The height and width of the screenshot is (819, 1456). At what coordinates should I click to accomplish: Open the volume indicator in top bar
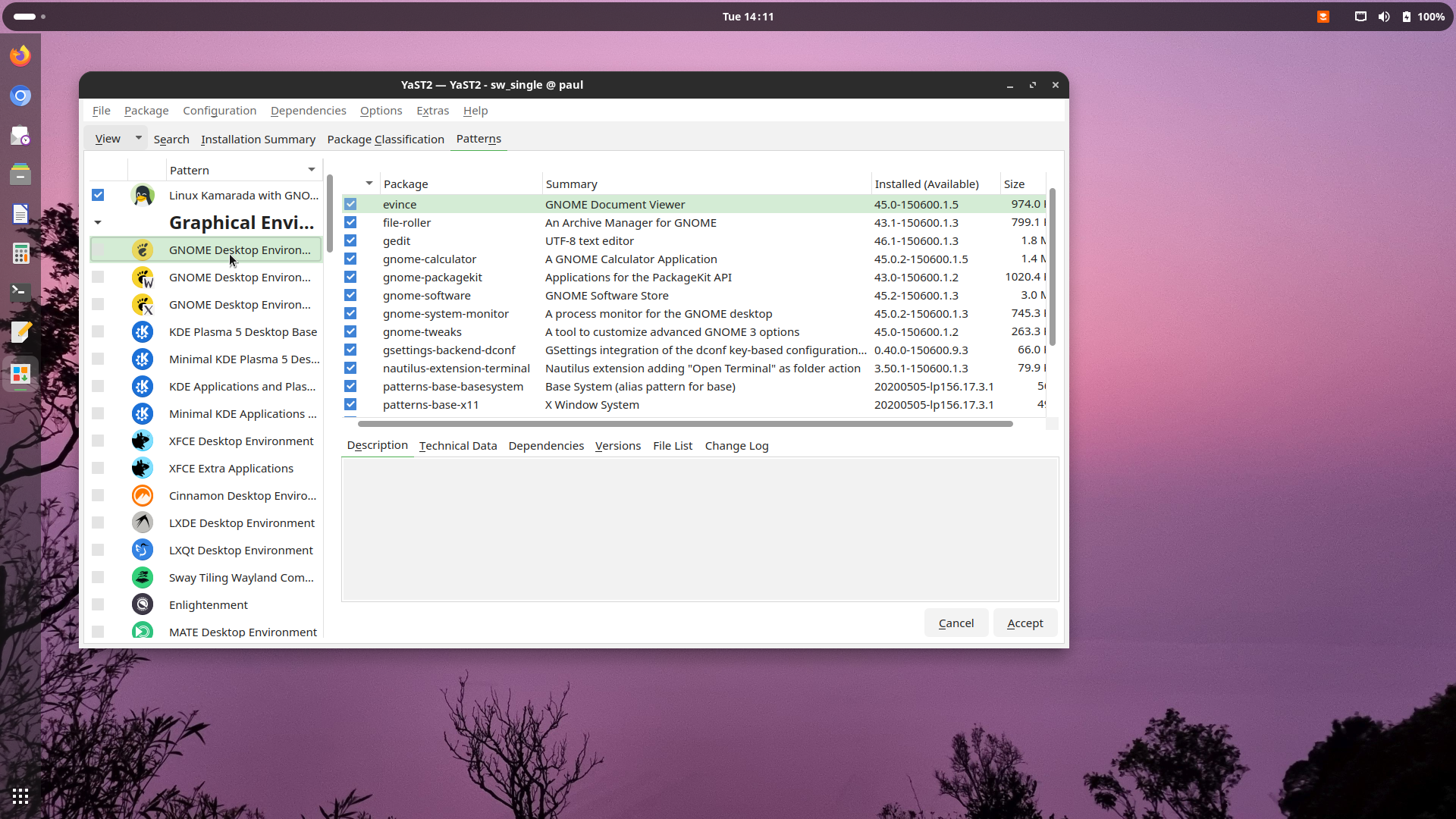1384,17
